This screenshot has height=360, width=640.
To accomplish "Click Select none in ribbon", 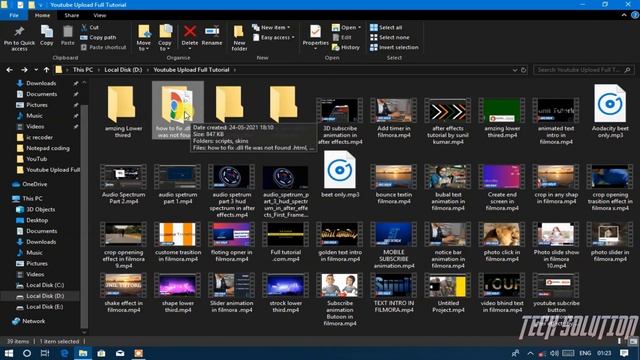I will click(389, 37).
